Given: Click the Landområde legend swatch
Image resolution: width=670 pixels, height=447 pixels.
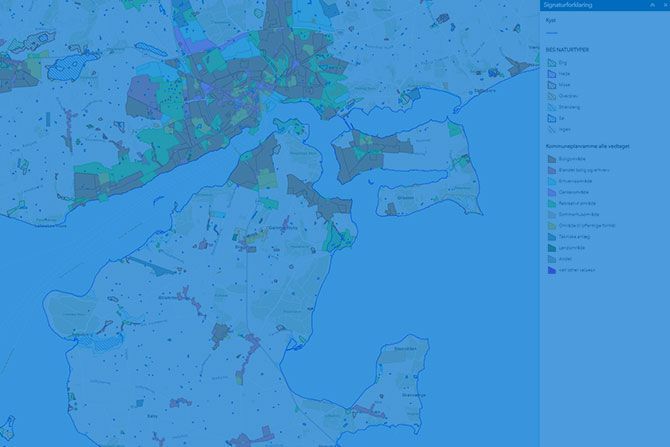Looking at the screenshot, I should [550, 247].
